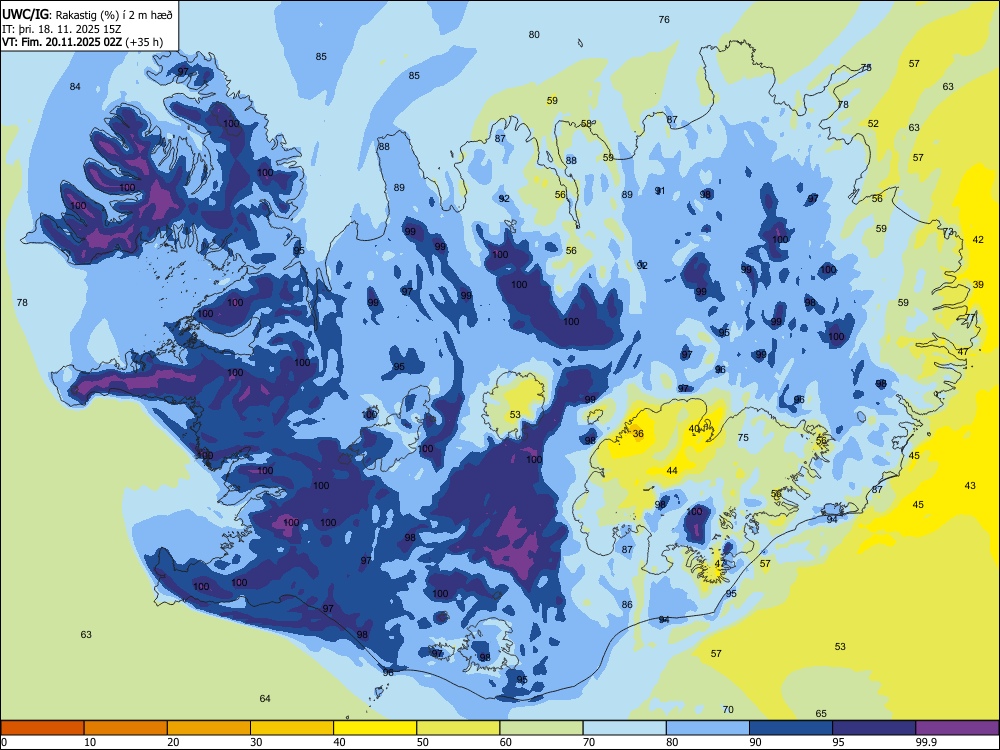The image size is (1000, 750).
Task: Click the legend scale label '50'
Action: click(423, 742)
